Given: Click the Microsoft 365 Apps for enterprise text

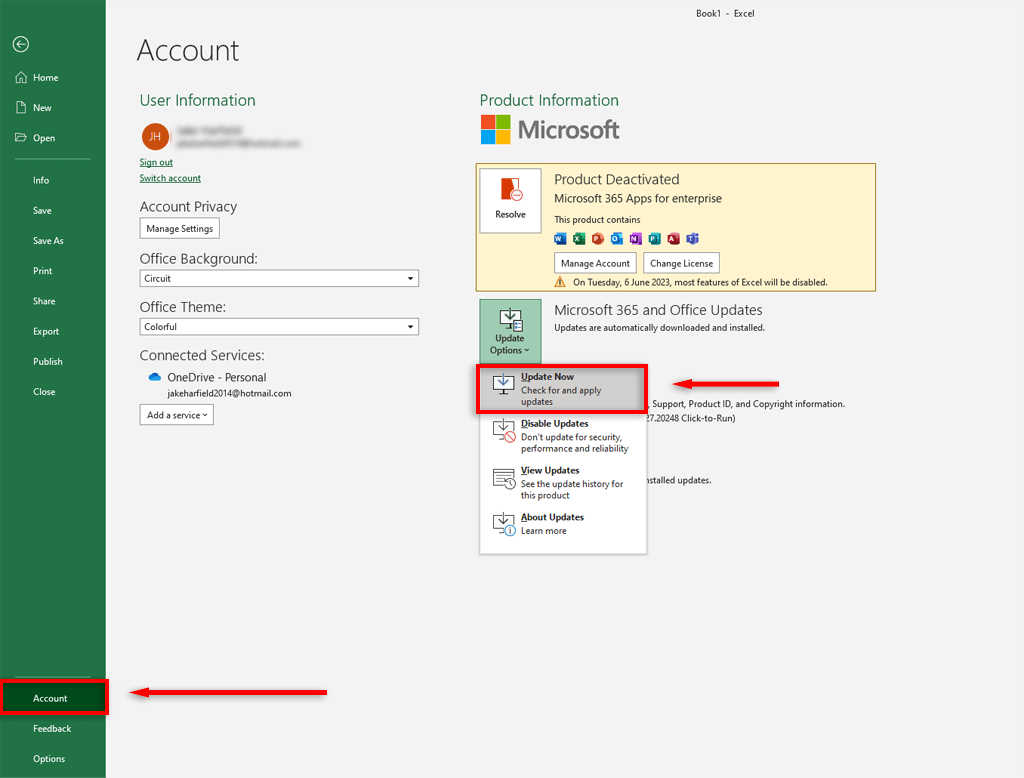Looking at the screenshot, I should [638, 199].
